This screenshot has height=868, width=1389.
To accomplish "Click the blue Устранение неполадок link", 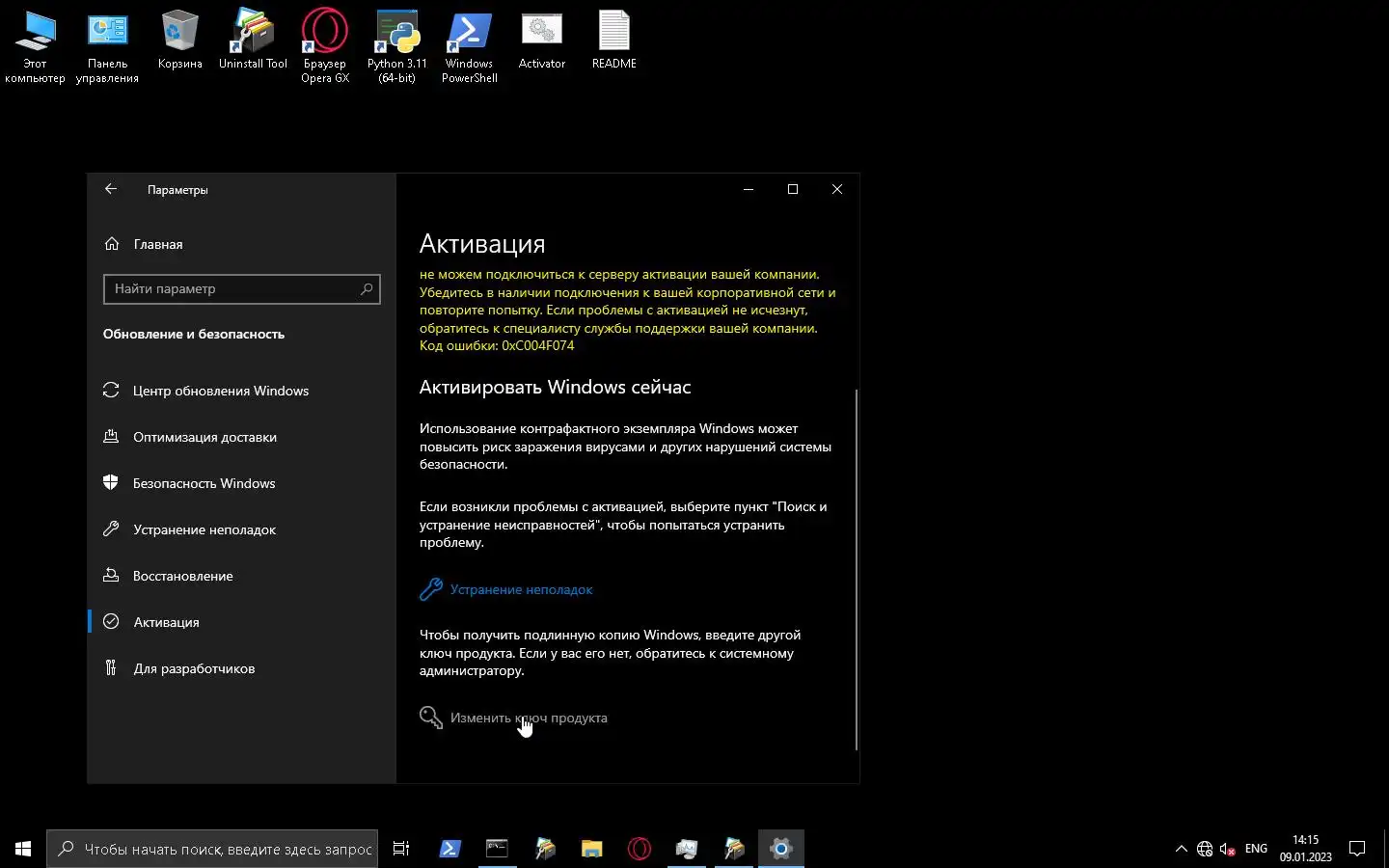I will coord(521,589).
